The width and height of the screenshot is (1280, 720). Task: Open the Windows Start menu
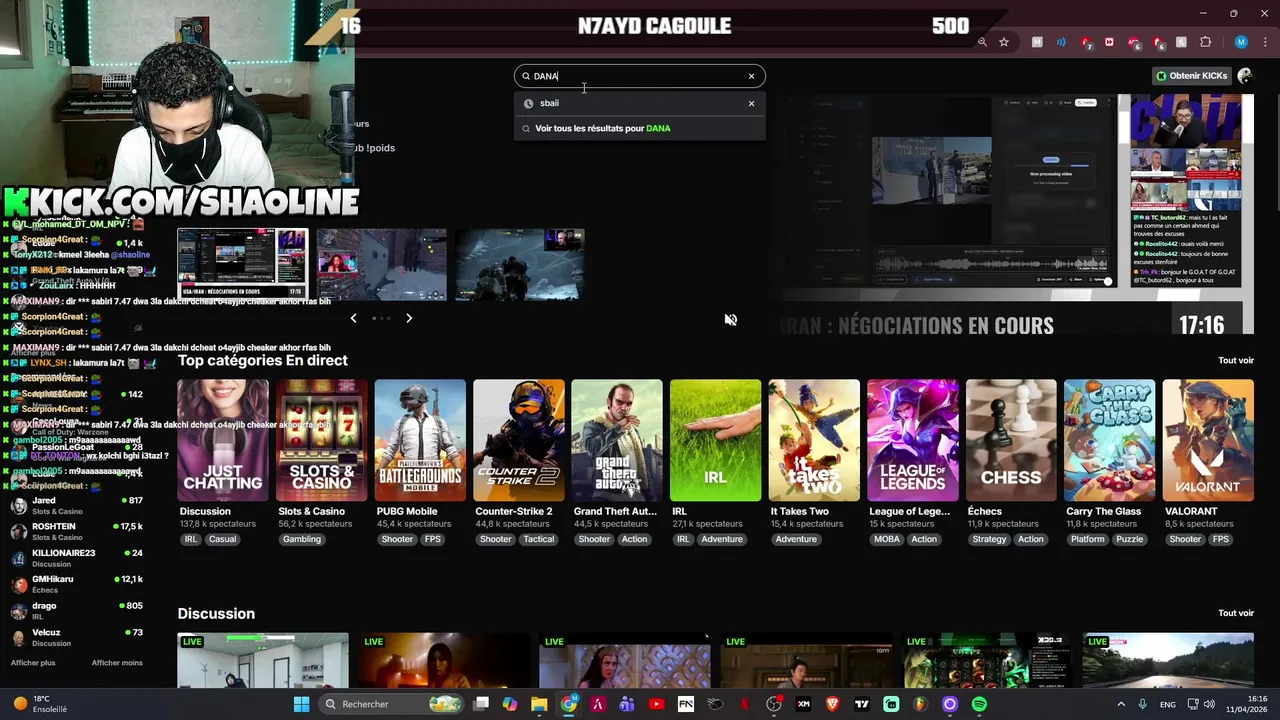pos(301,704)
